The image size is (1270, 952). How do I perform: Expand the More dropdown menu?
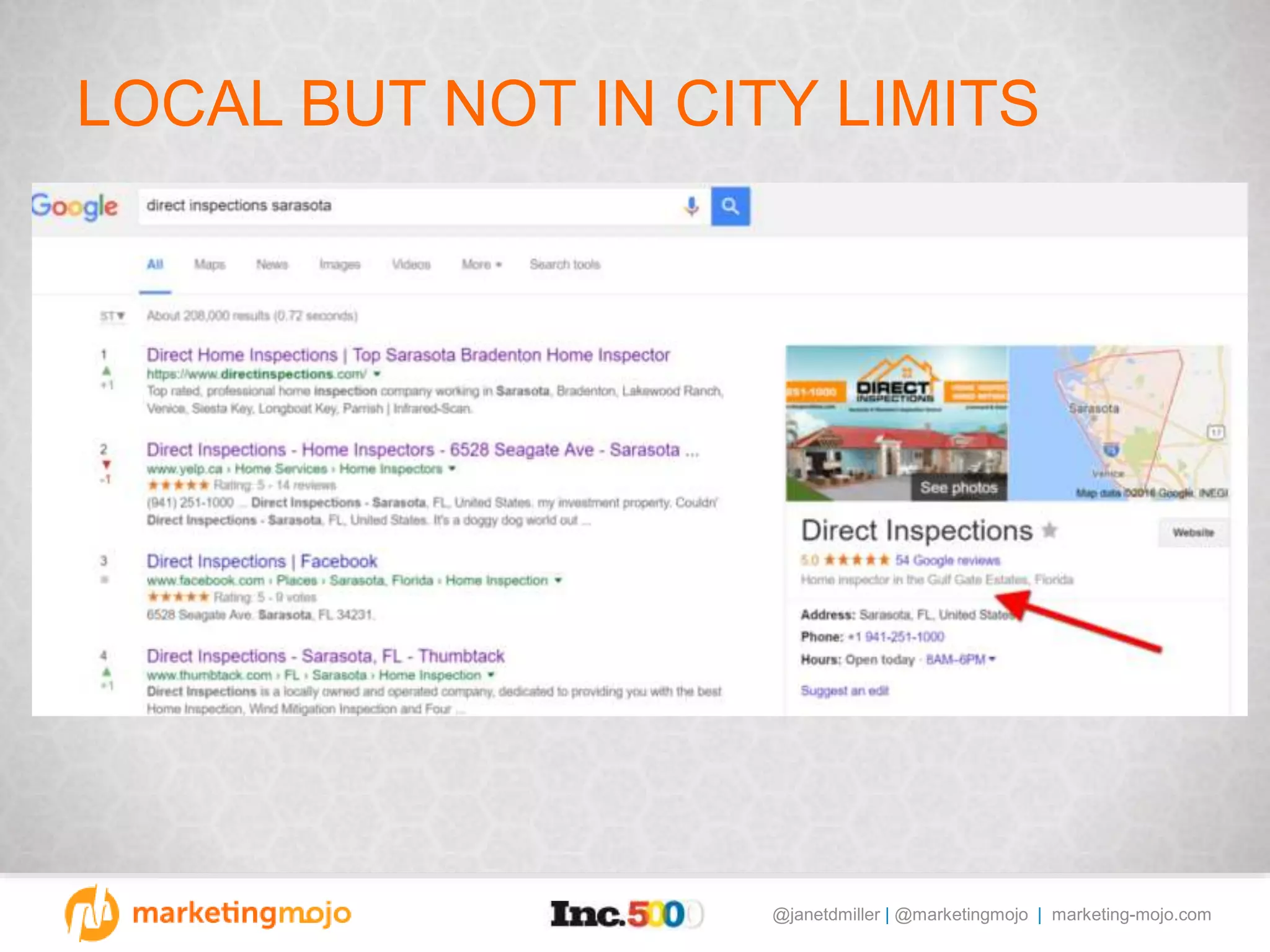(481, 265)
